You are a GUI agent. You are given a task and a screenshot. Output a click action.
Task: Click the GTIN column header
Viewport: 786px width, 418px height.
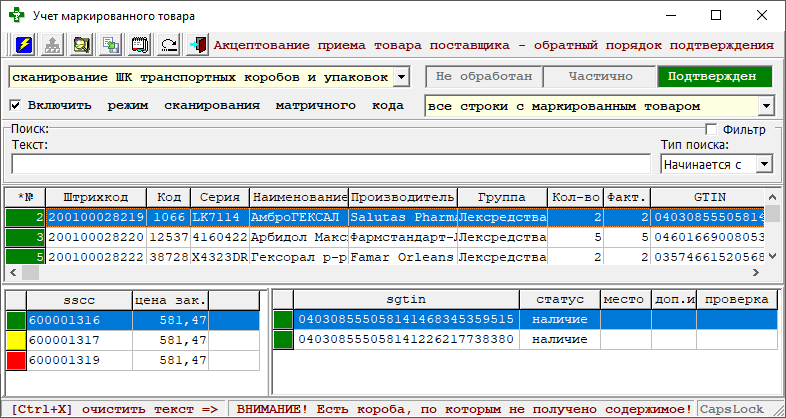click(x=709, y=197)
